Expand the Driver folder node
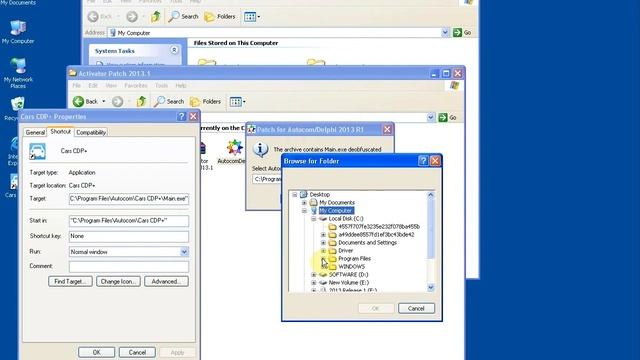640x360 pixels. pyautogui.click(x=323, y=251)
